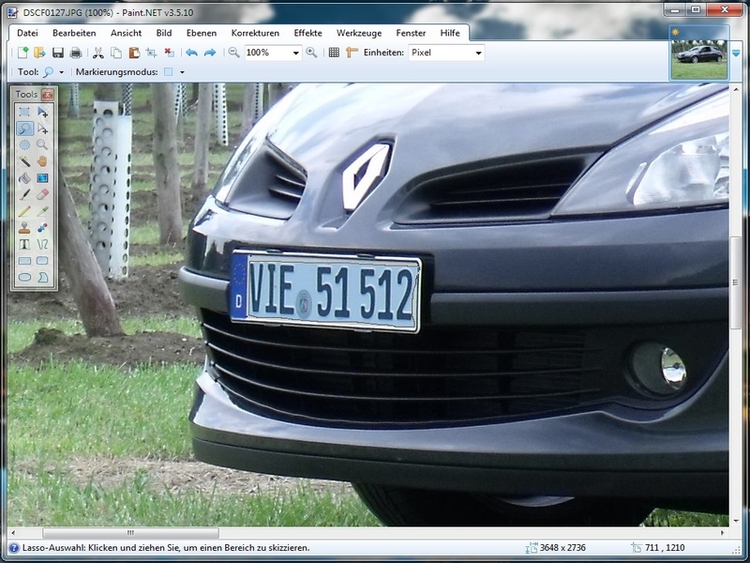Click the Copy toolbar icon

(116, 53)
